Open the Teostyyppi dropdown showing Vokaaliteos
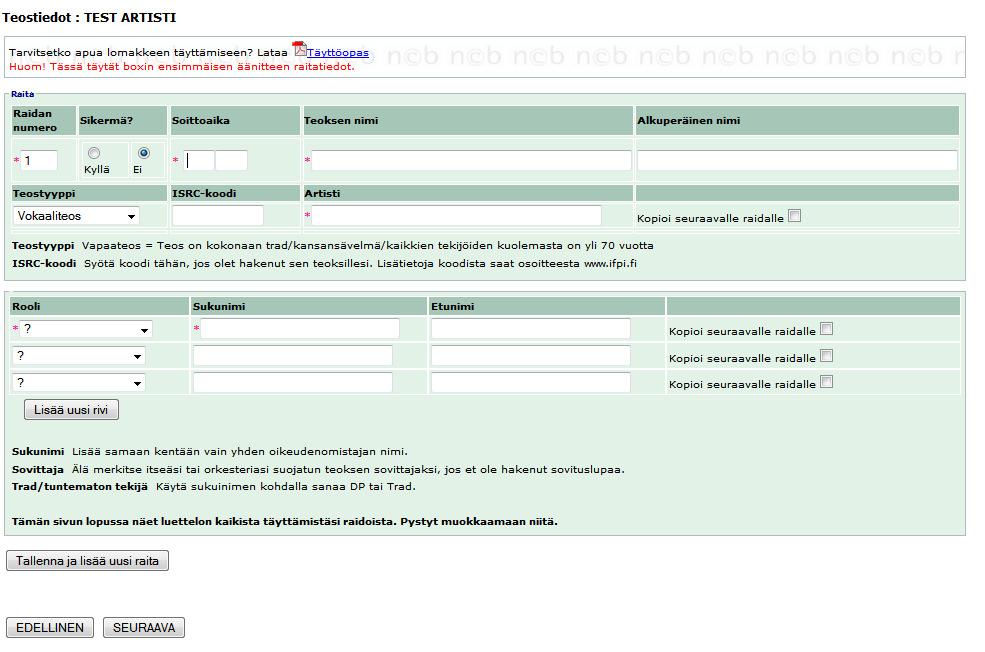This screenshot has width=985, height=652. [x=76, y=216]
